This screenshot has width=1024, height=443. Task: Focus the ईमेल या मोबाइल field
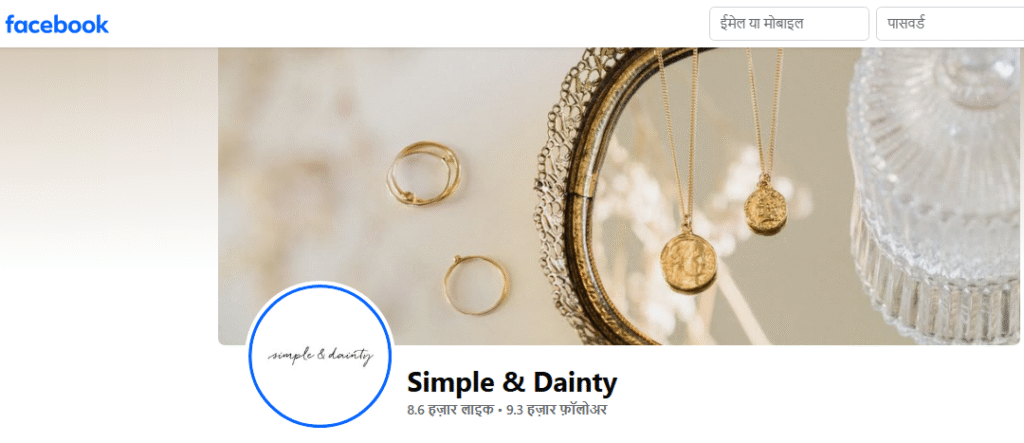click(789, 24)
